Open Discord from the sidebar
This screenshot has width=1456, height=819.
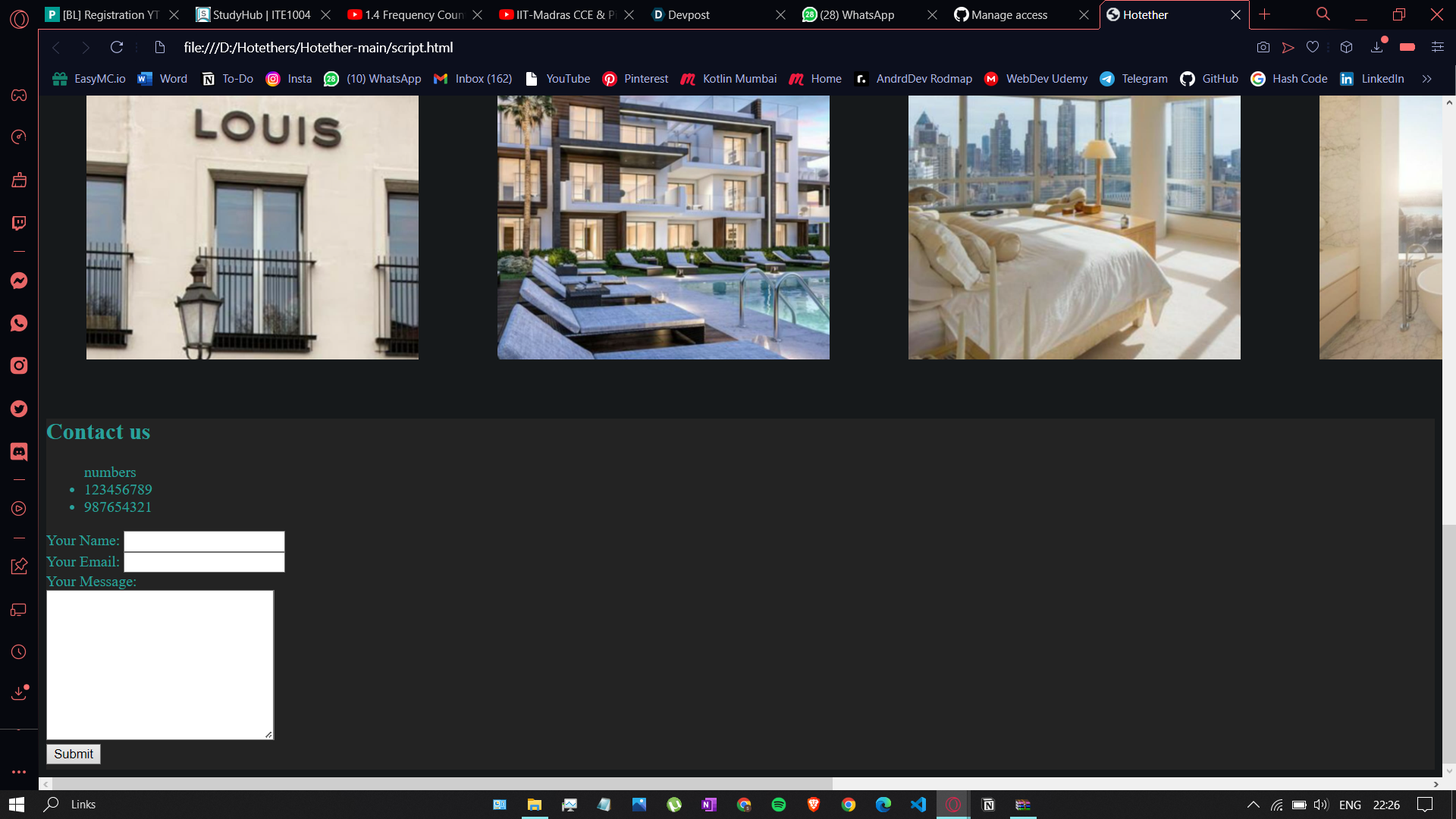[x=19, y=451]
